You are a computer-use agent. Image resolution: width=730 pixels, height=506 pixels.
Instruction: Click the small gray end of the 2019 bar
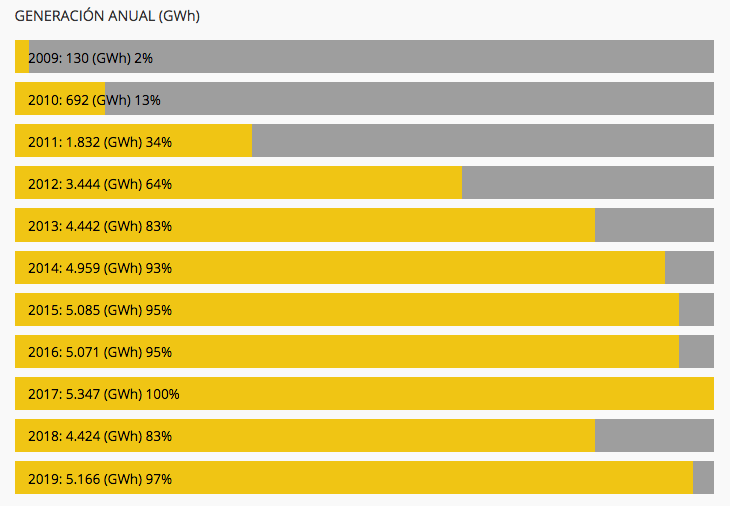coord(703,478)
